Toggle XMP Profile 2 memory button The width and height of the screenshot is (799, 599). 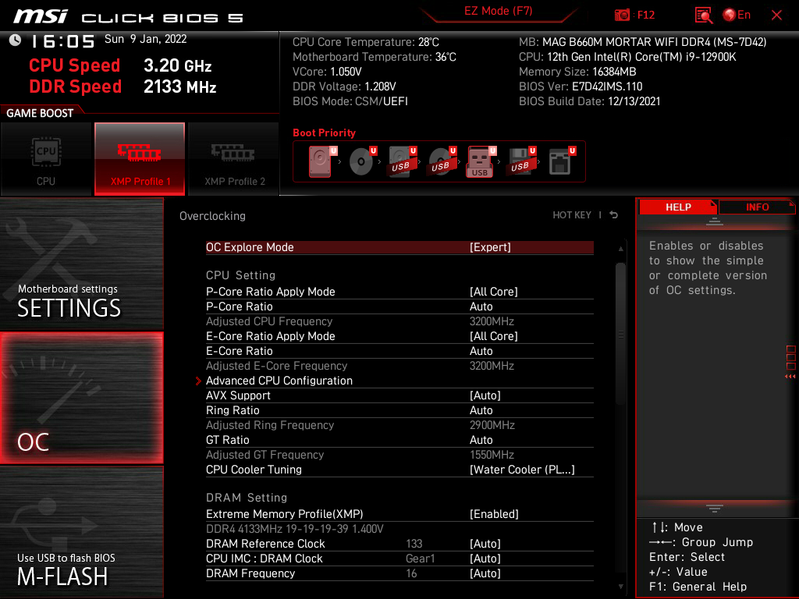tap(234, 159)
